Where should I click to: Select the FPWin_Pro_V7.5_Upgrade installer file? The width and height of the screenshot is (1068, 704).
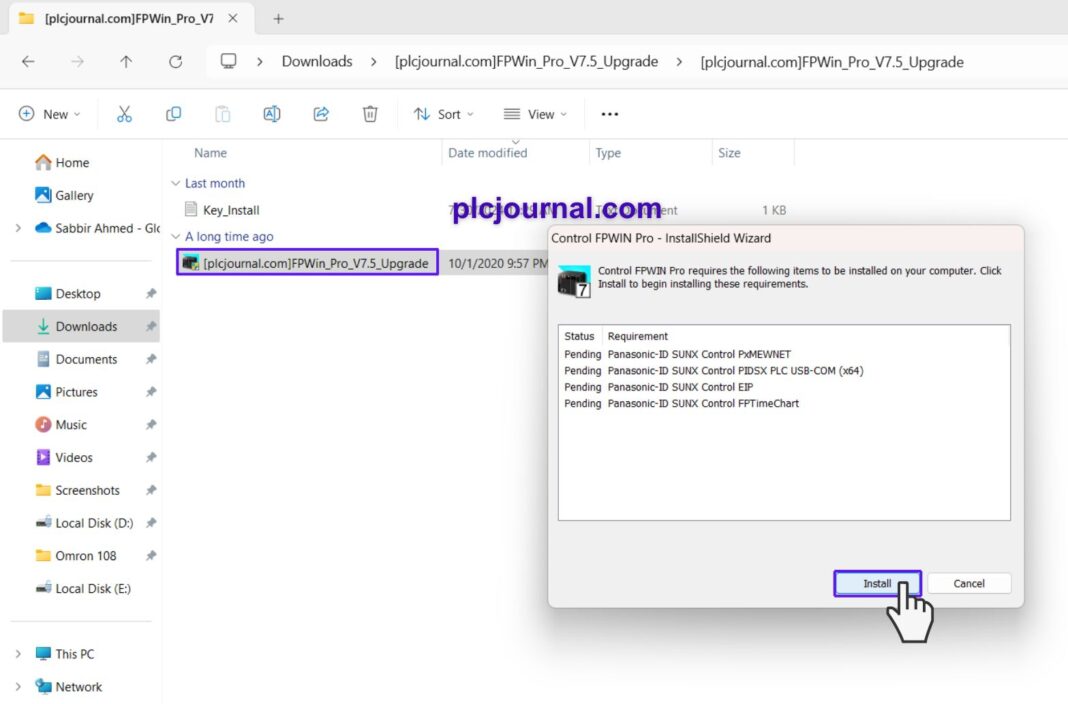(307, 263)
